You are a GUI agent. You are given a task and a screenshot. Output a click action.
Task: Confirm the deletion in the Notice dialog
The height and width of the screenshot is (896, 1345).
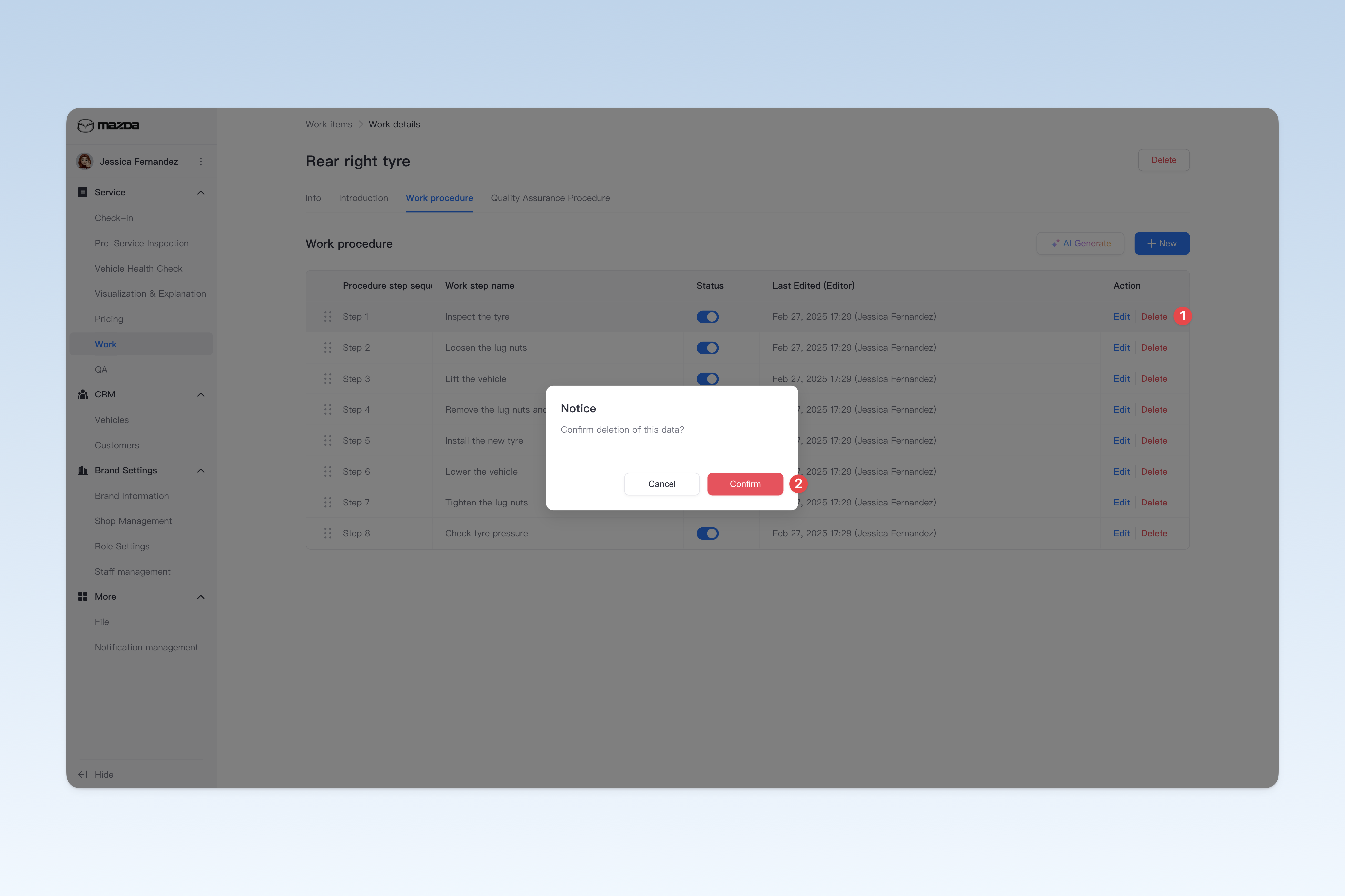point(745,484)
